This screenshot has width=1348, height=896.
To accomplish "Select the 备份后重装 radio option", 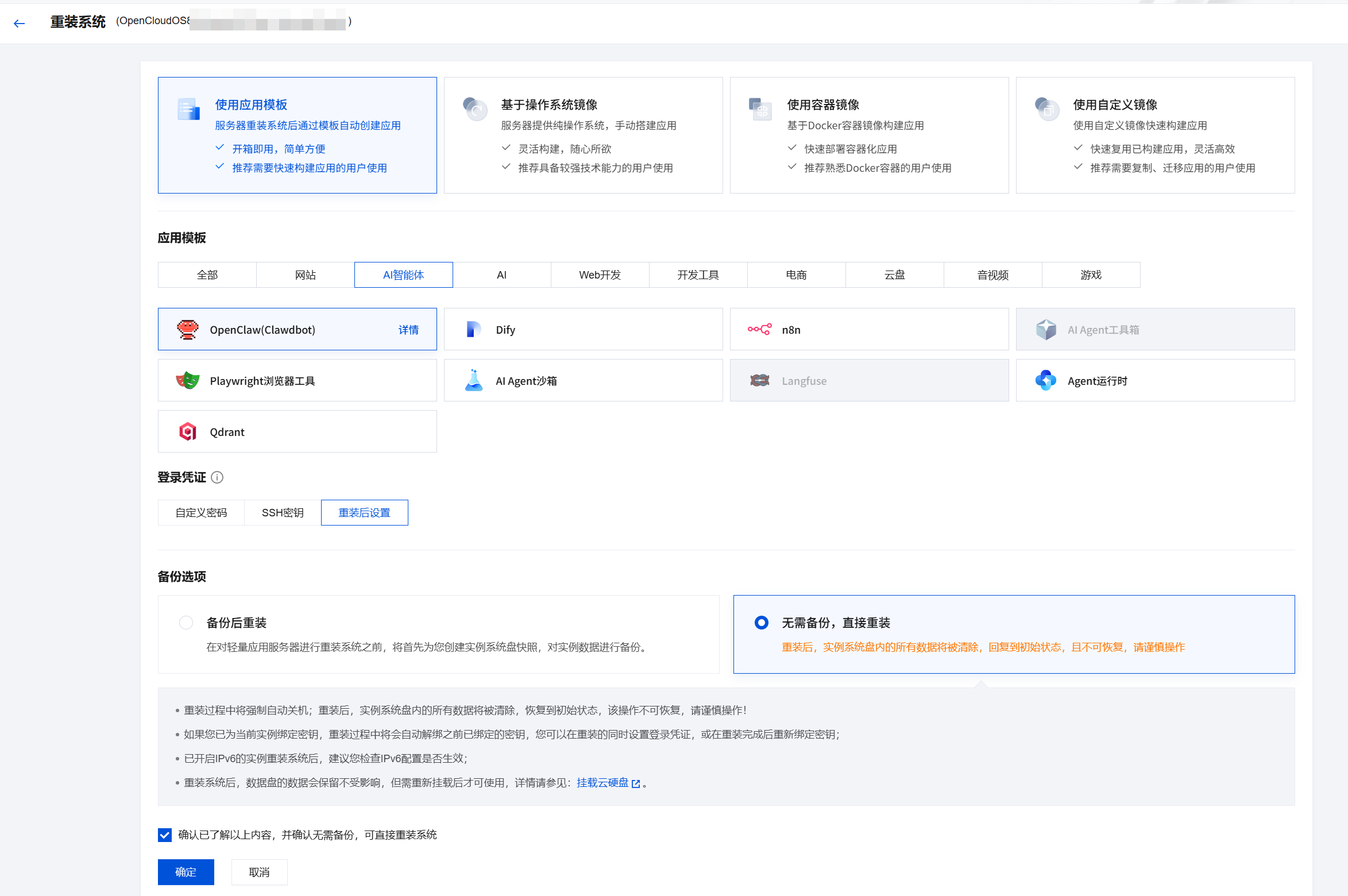I will (186, 623).
